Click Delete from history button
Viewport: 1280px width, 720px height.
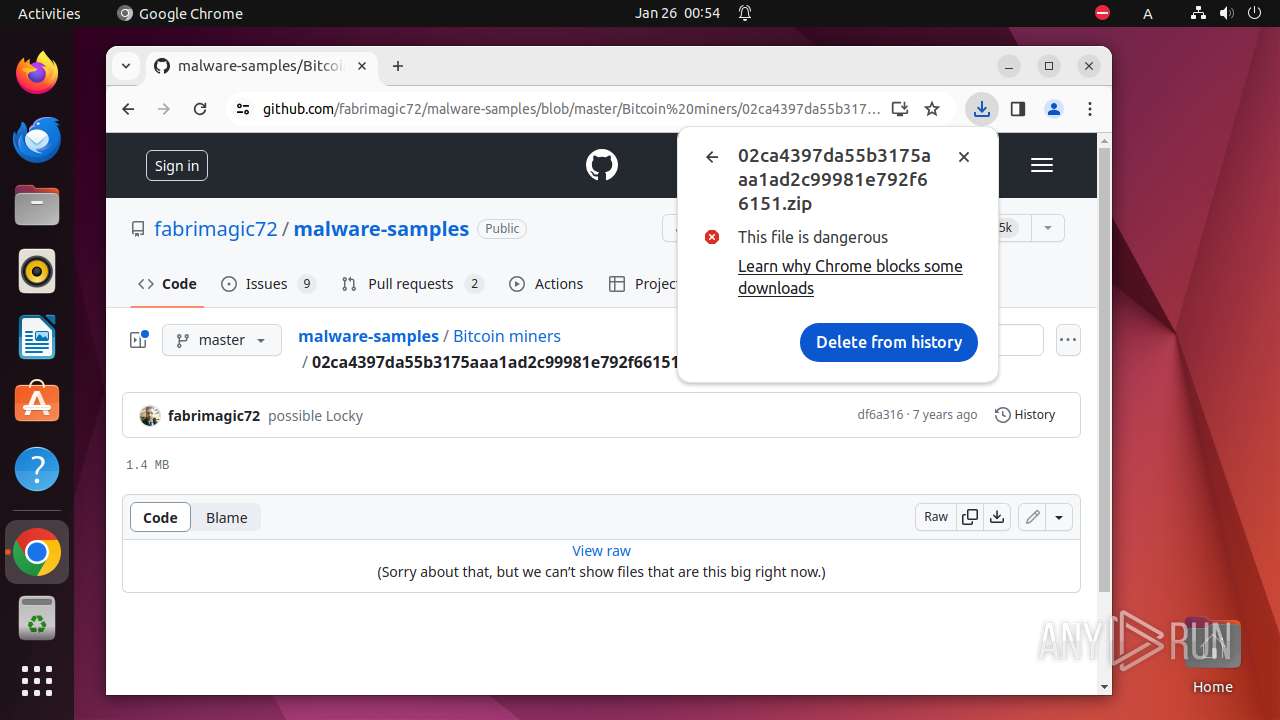[889, 342]
